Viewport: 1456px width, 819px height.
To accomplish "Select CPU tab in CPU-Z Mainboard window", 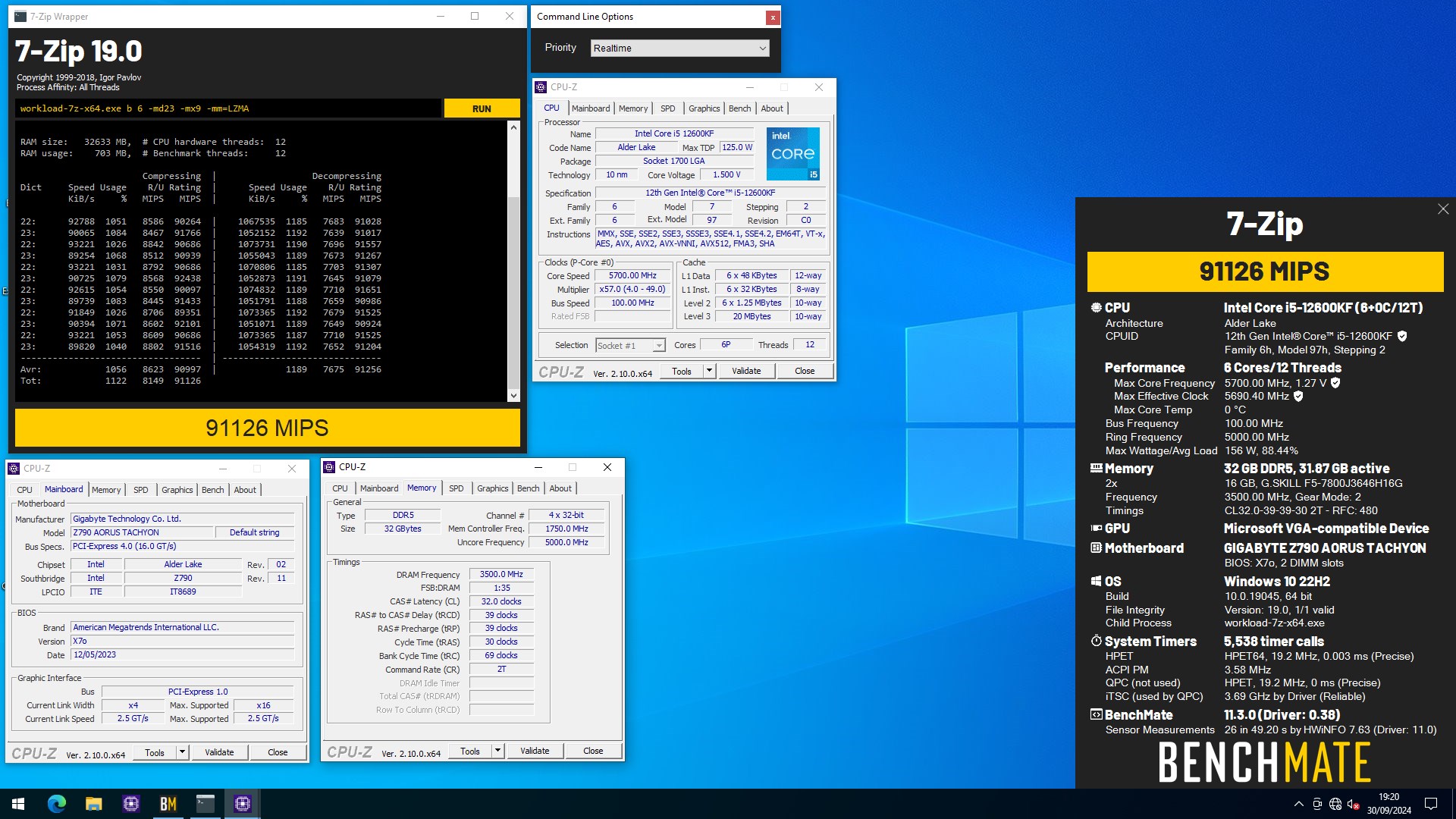I will pos(24,490).
